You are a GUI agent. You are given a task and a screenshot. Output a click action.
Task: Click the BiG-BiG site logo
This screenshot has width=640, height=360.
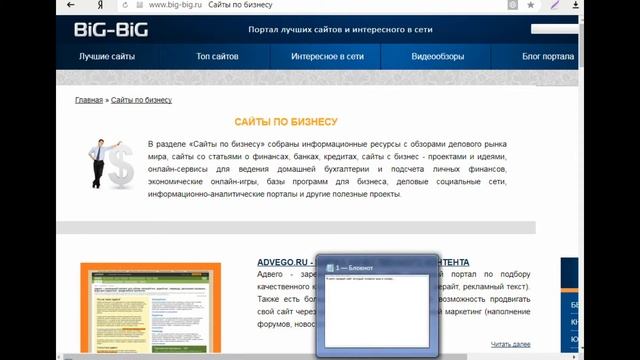tap(111, 30)
